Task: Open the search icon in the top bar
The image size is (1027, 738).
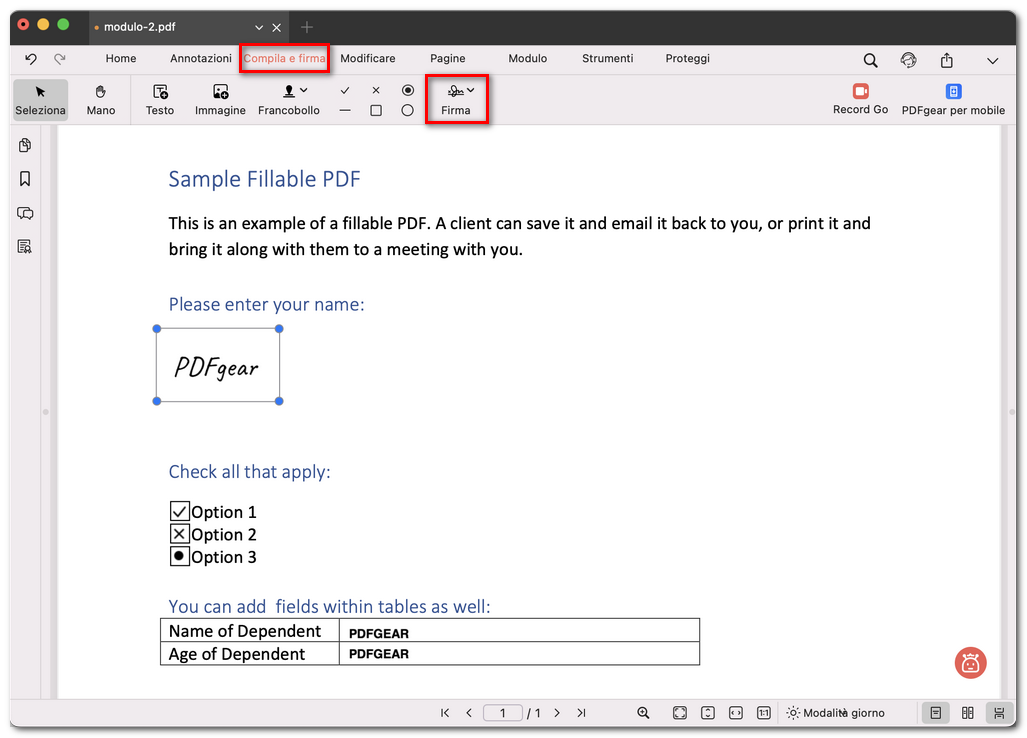Action: point(870,60)
